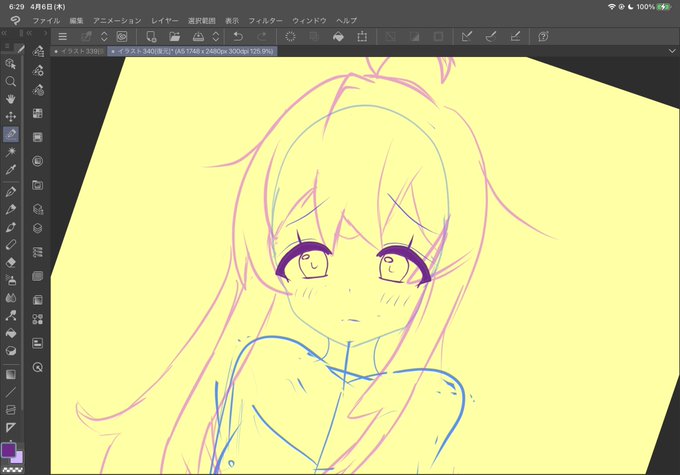Select the Hand move-view tool

11,99
